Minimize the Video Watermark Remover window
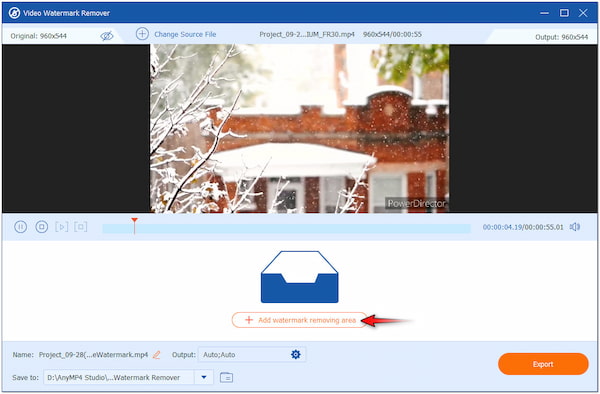The width and height of the screenshot is (600, 394). 544,13
